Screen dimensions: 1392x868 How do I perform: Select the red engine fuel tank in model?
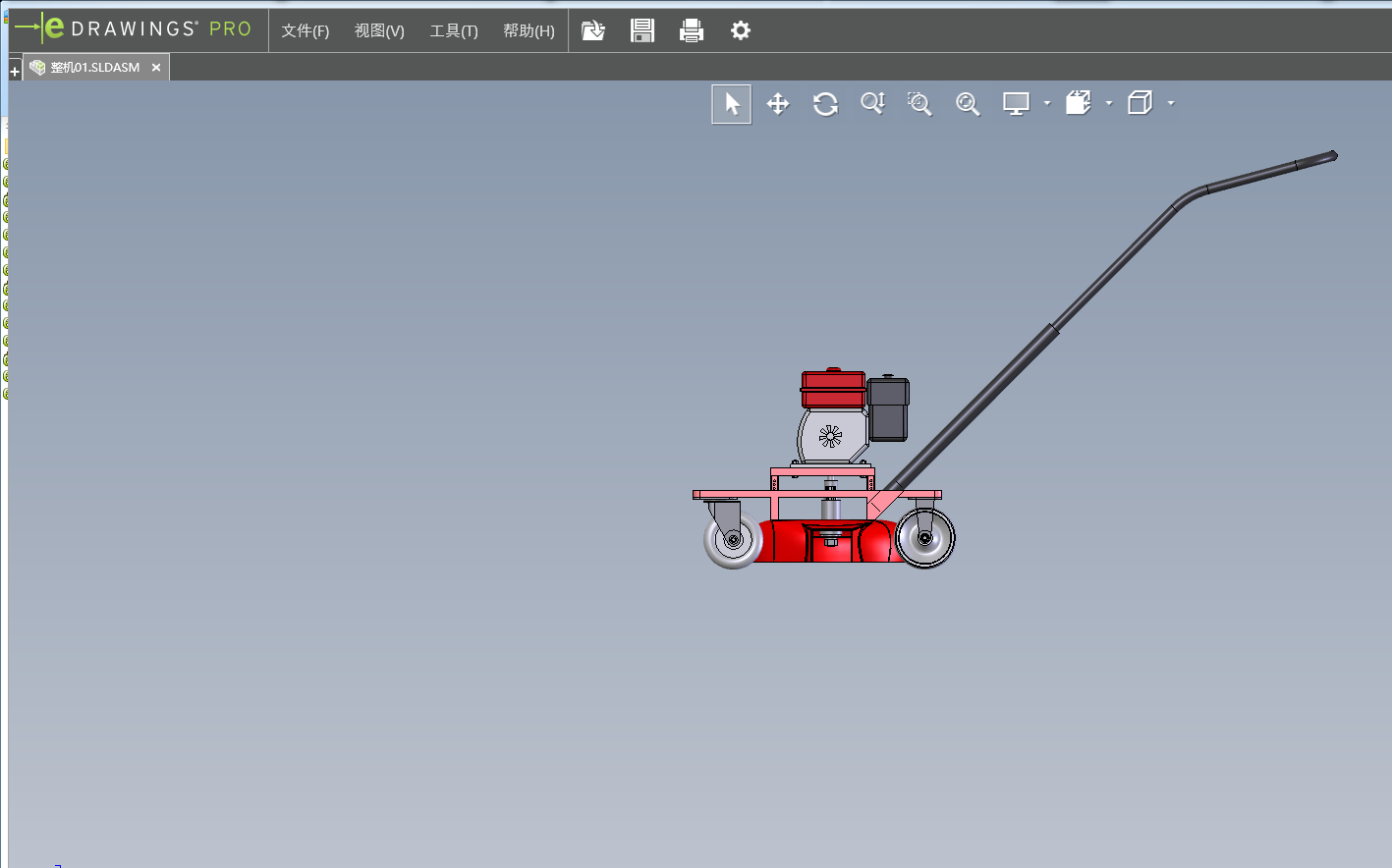pos(833,389)
